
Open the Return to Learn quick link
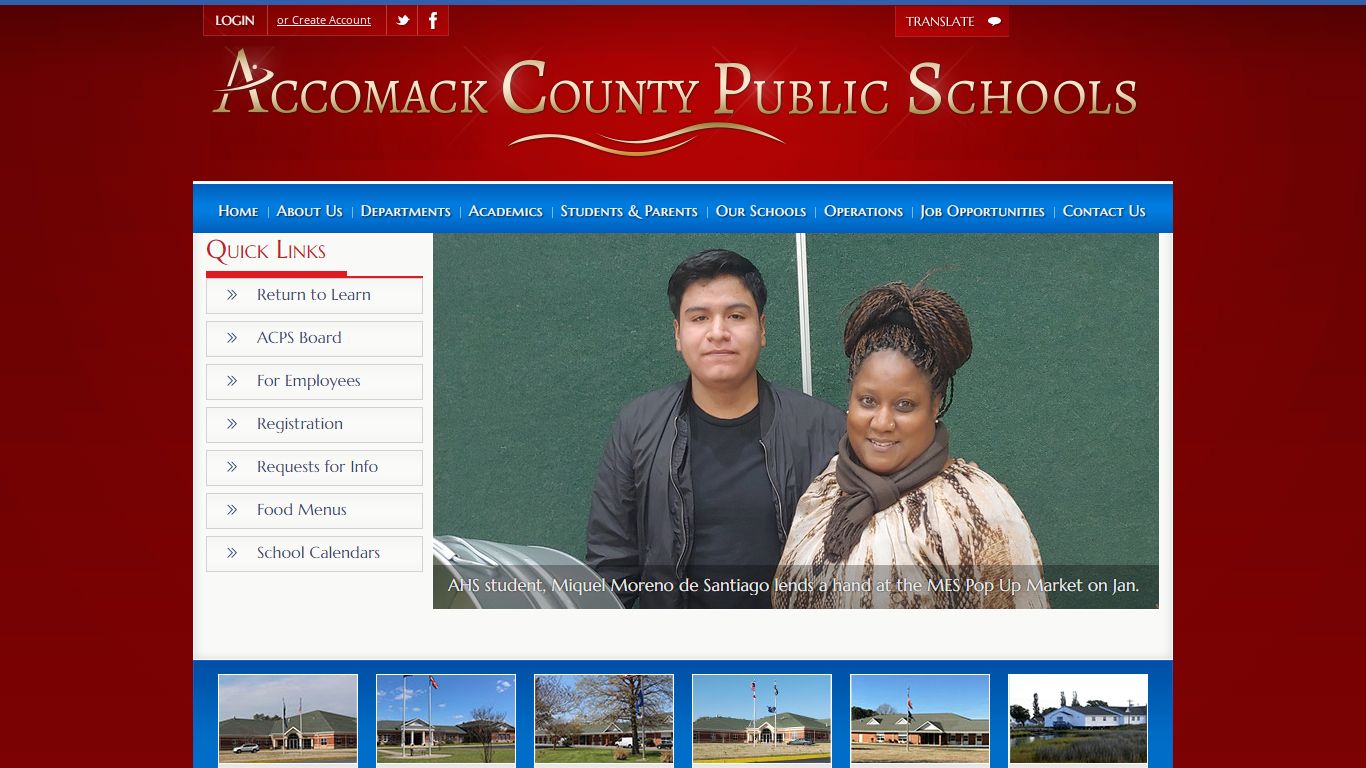point(314,295)
